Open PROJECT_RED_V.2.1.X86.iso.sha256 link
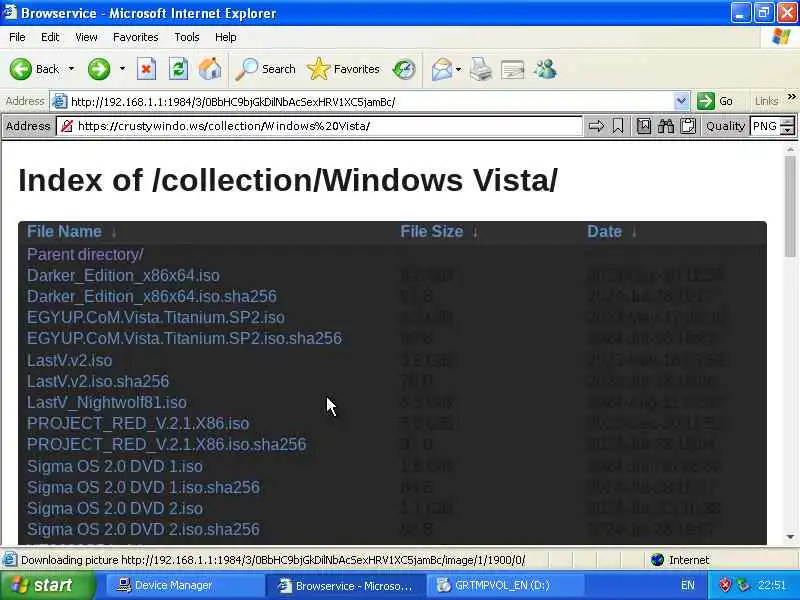Image resolution: width=800 pixels, height=600 pixels. (x=167, y=444)
